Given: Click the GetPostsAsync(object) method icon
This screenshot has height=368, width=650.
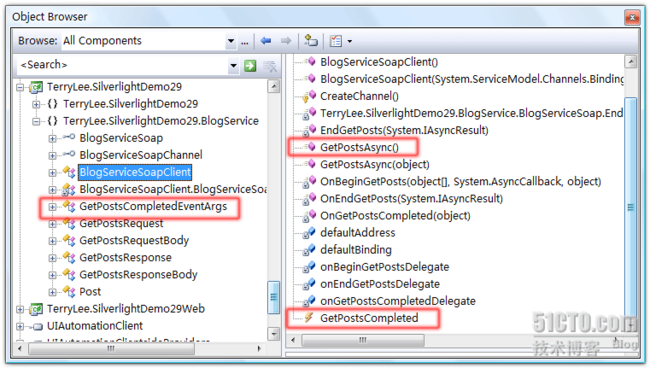Looking at the screenshot, I should tap(310, 163).
